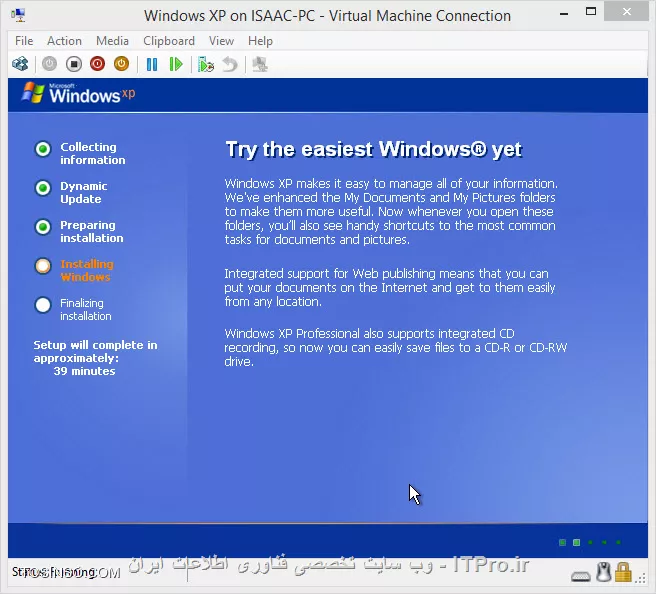Click the mouse status icon
The height and width of the screenshot is (594, 656).
603,572
